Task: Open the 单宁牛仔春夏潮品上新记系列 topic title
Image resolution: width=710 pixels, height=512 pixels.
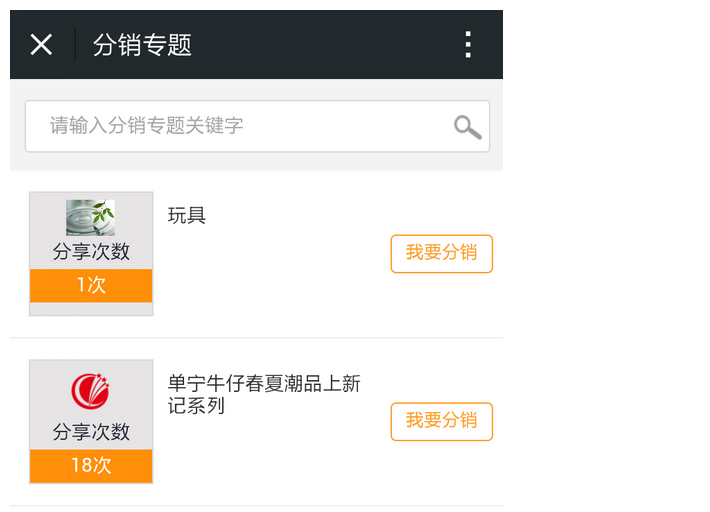Action: coord(264,395)
